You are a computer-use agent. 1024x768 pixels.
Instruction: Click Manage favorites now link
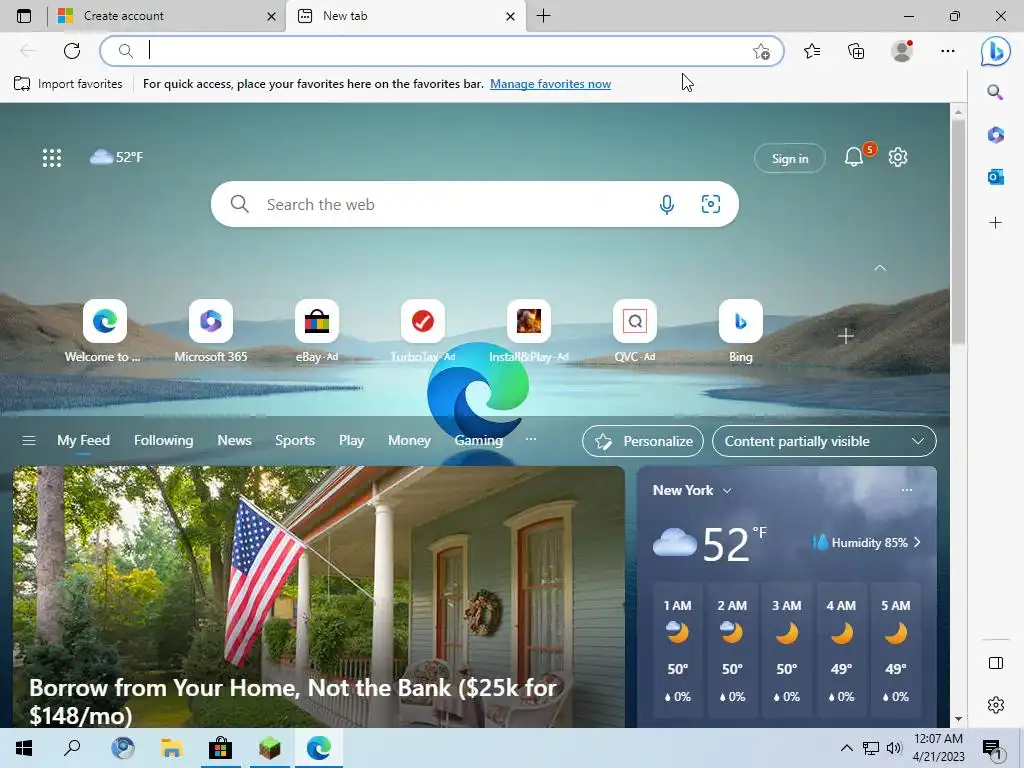(x=551, y=84)
